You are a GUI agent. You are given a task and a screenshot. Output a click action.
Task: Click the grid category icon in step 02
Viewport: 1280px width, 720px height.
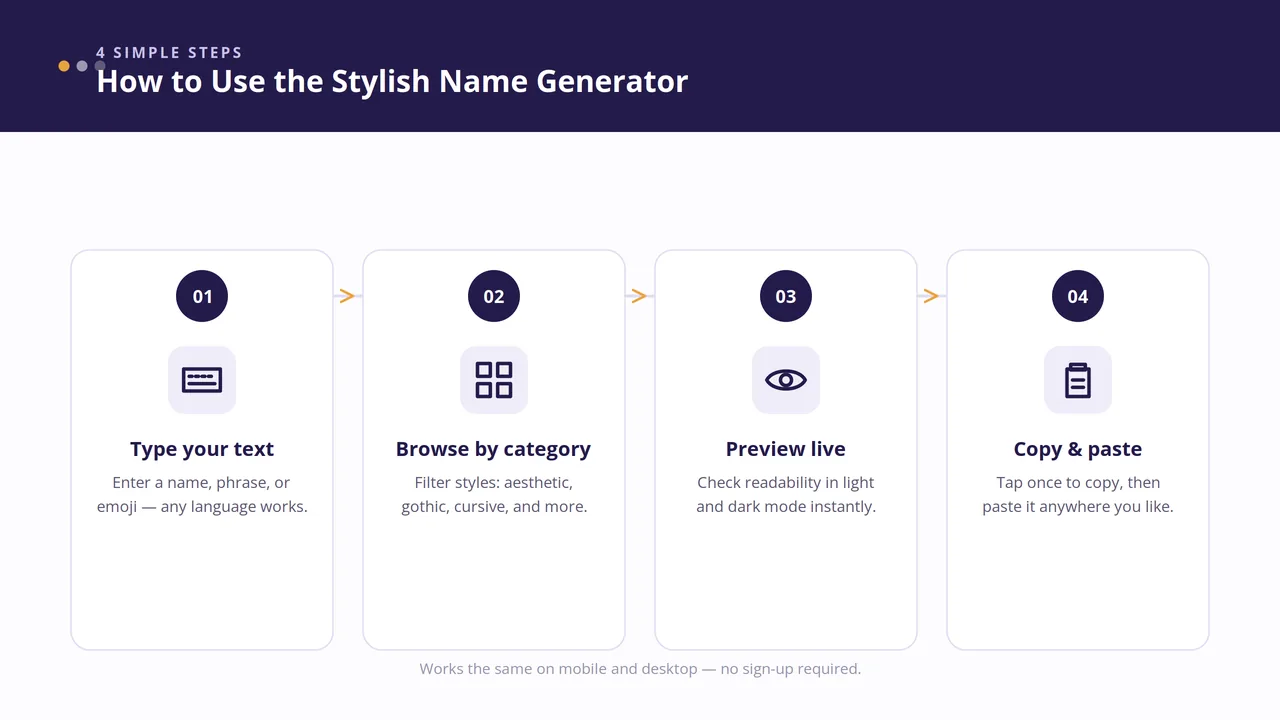coord(494,380)
